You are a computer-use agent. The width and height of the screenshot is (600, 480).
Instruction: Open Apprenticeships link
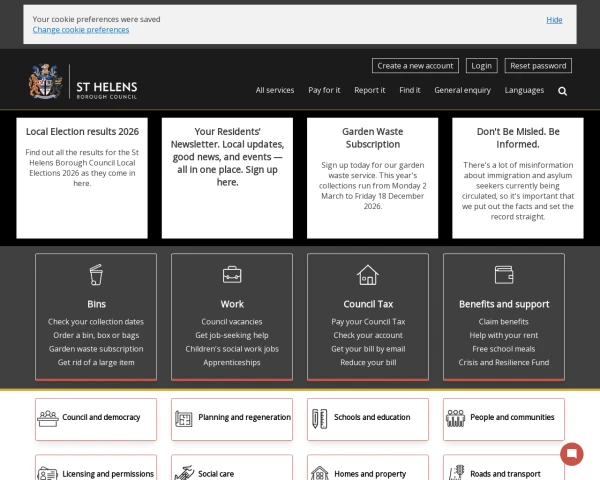(232, 362)
